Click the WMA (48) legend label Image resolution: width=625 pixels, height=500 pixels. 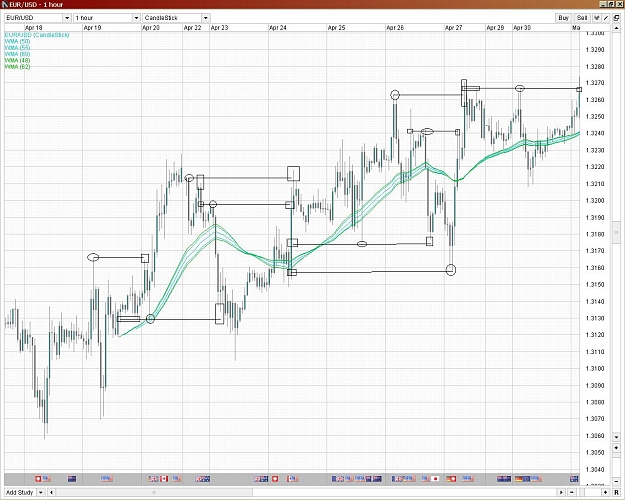17,61
